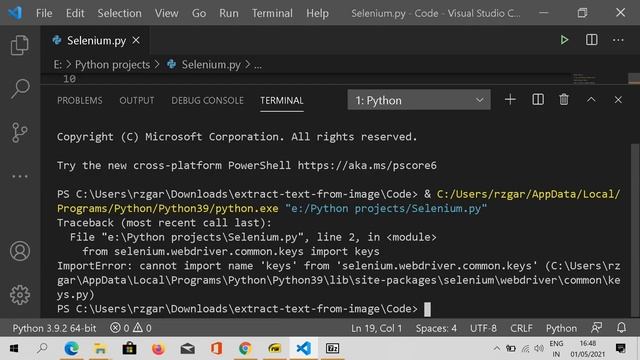Select language mode Python in status bar

[561, 328]
